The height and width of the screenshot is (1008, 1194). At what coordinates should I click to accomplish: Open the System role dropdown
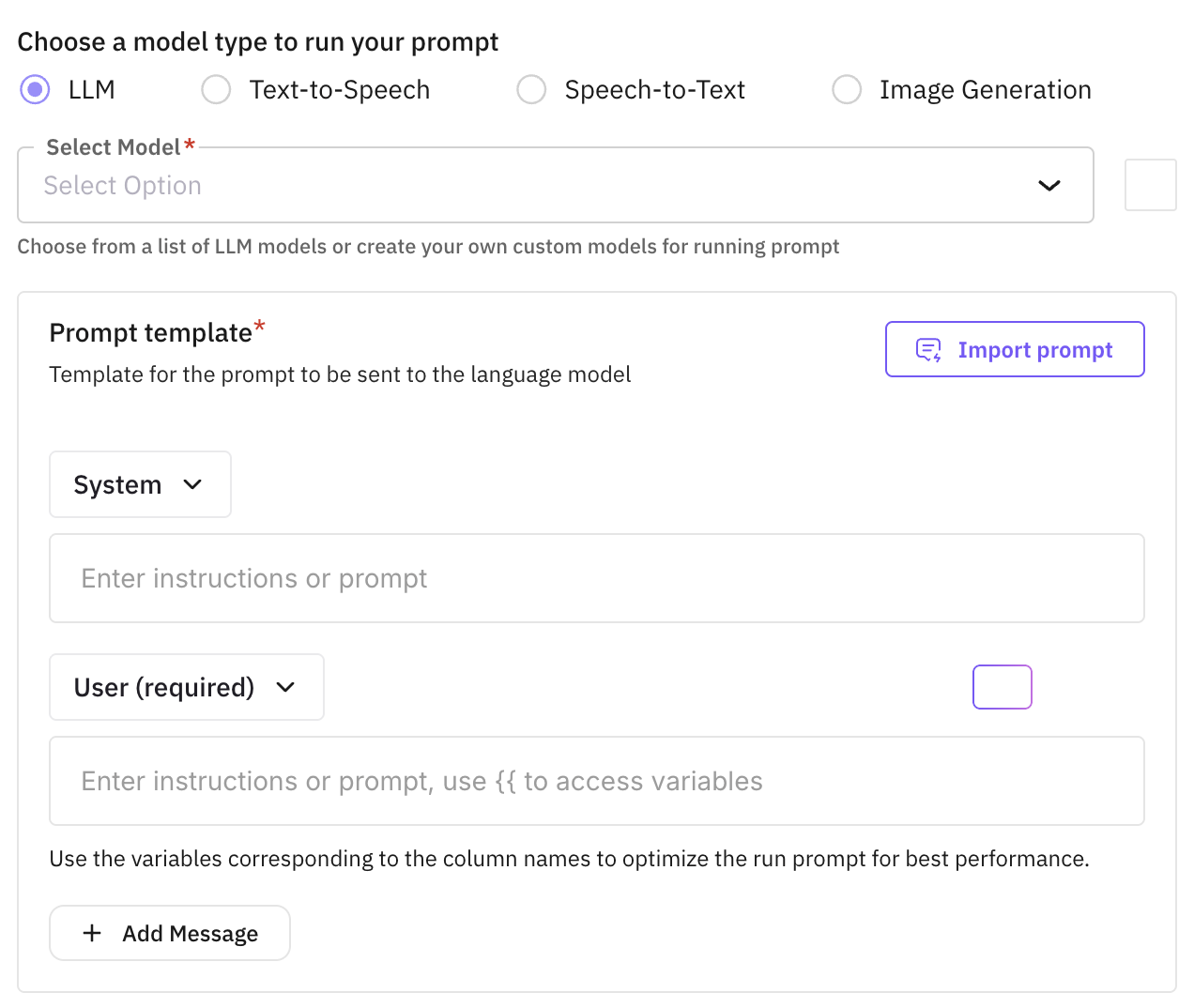140,484
